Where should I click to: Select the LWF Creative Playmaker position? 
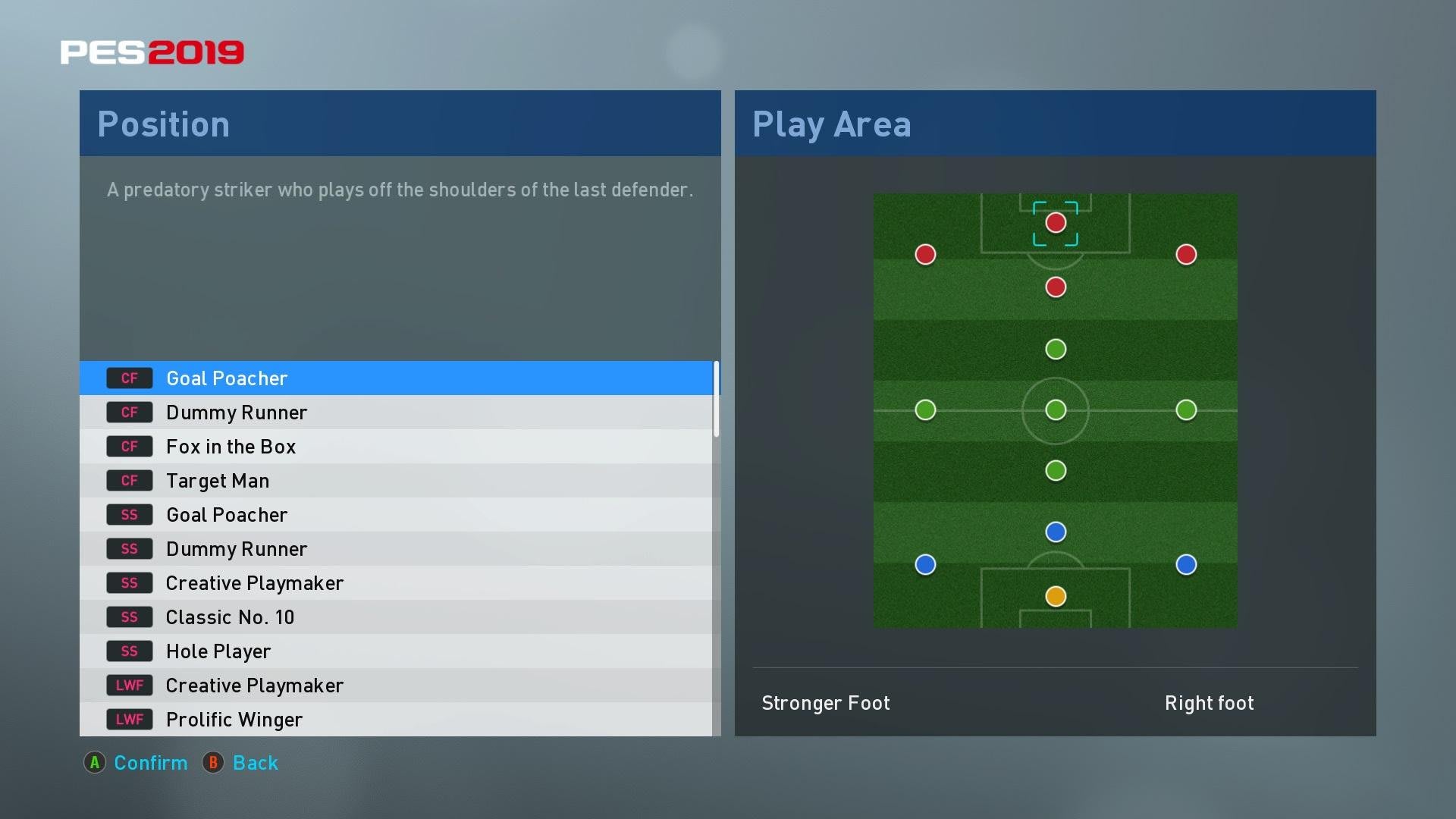[399, 685]
